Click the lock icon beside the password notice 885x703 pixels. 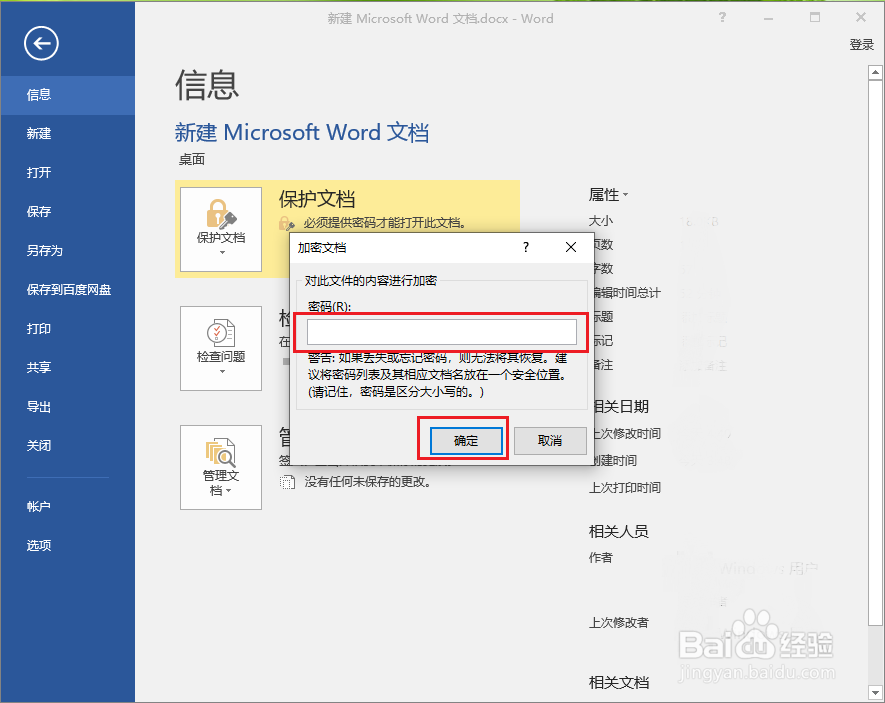[x=287, y=223]
